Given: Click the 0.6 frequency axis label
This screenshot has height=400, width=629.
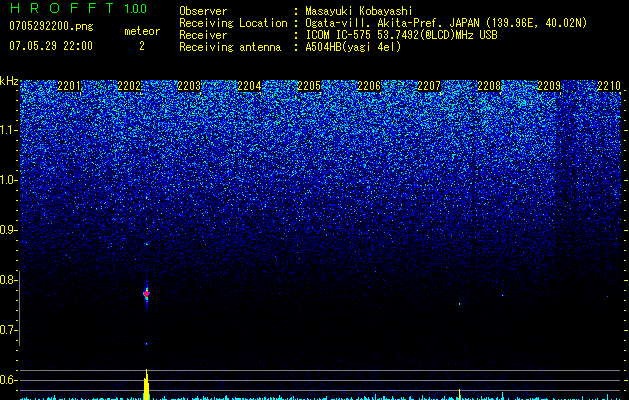Looking at the screenshot, I should tap(8, 380).
